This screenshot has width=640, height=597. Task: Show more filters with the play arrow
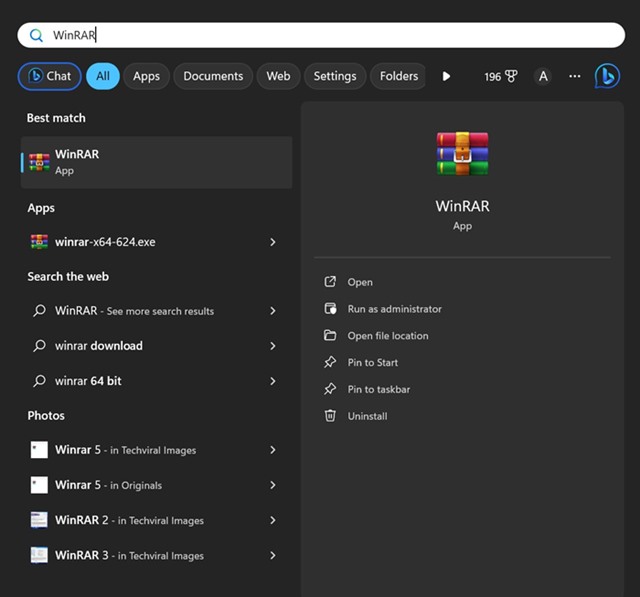(446, 76)
